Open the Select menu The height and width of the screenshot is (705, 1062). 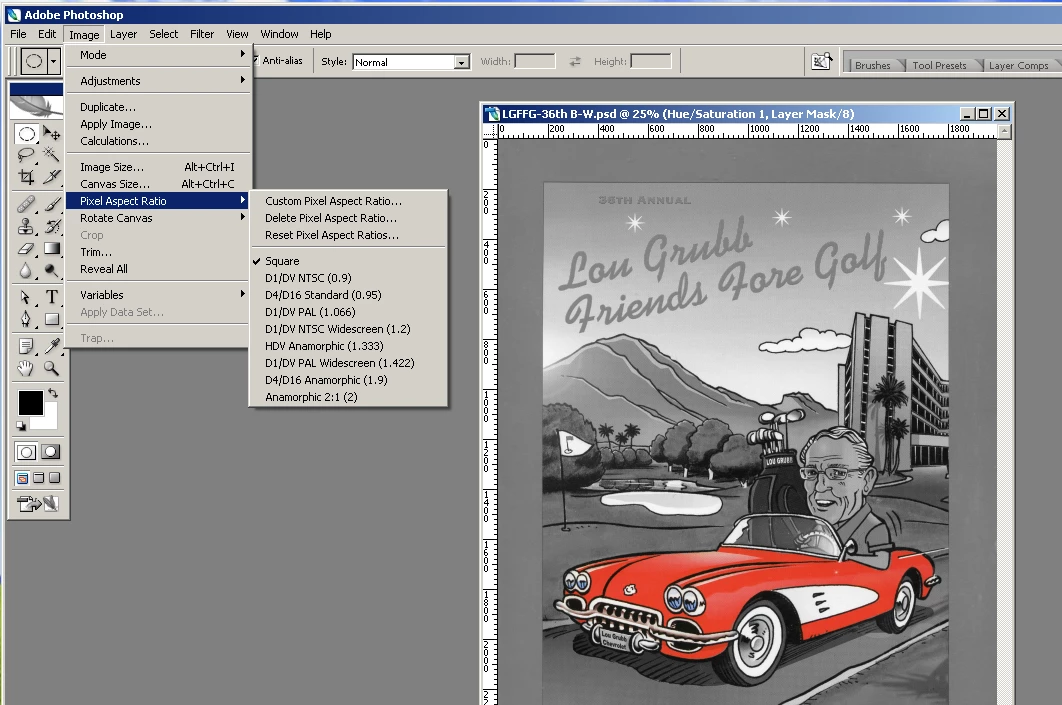(x=163, y=34)
